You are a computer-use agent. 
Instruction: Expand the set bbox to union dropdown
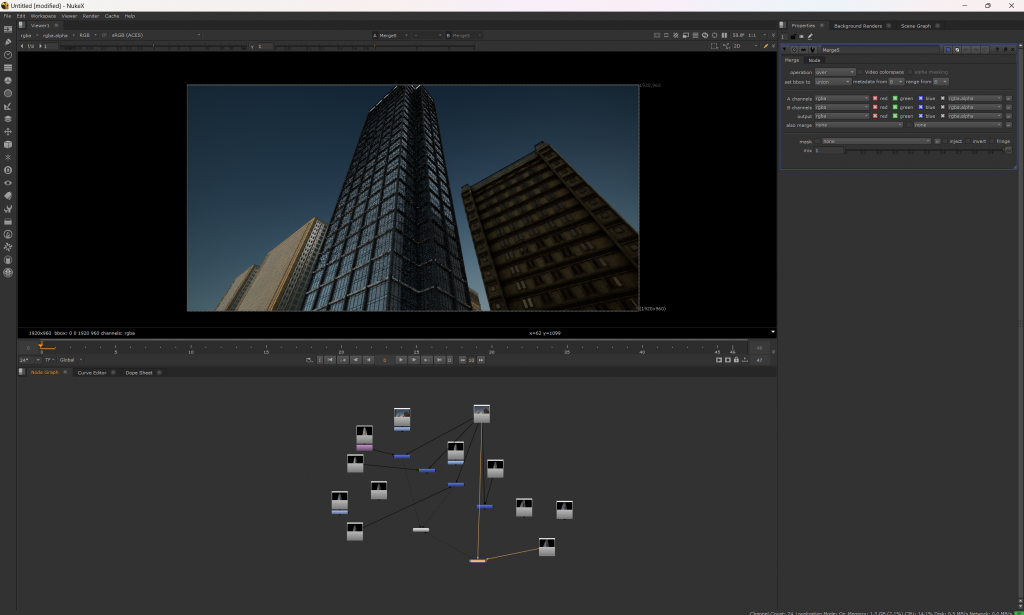coord(832,81)
